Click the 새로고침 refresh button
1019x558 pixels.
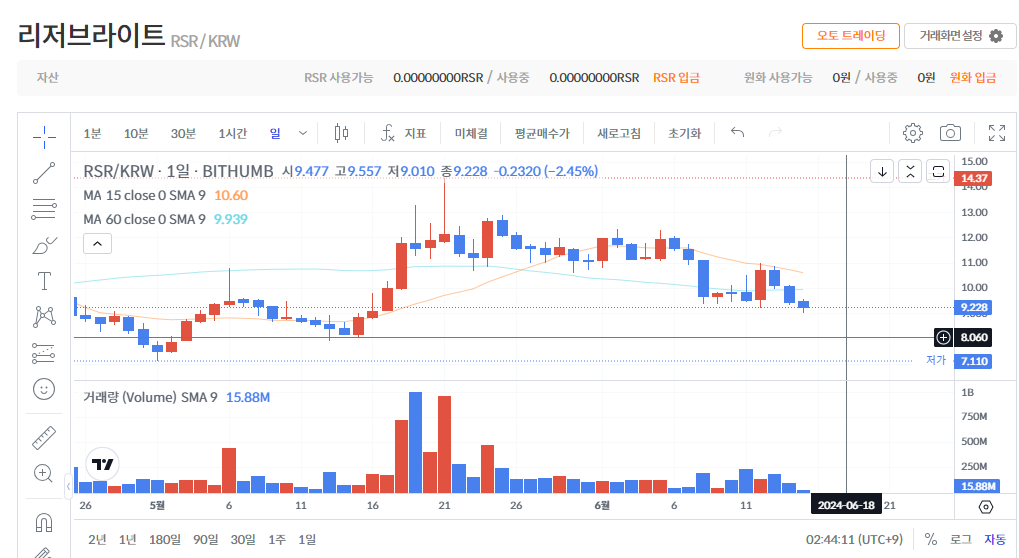pyautogui.click(x=619, y=133)
